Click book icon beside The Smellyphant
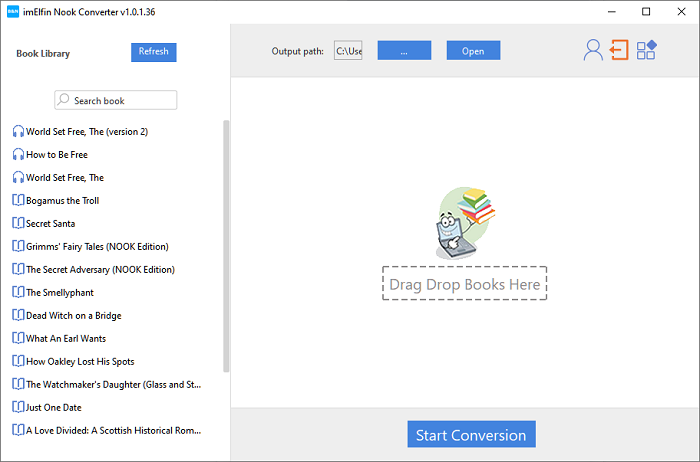Image resolution: width=700 pixels, height=462 pixels. pos(18,292)
